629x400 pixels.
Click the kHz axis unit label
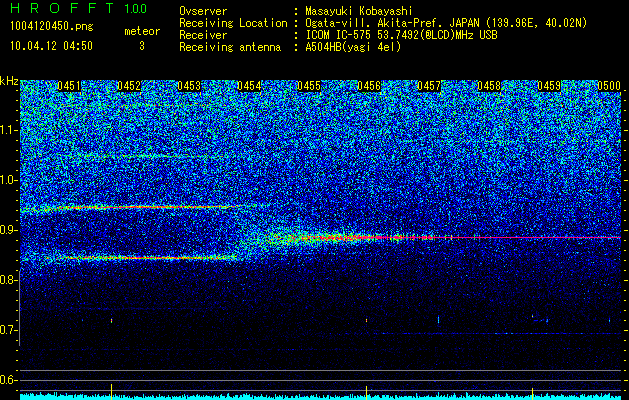point(9,81)
